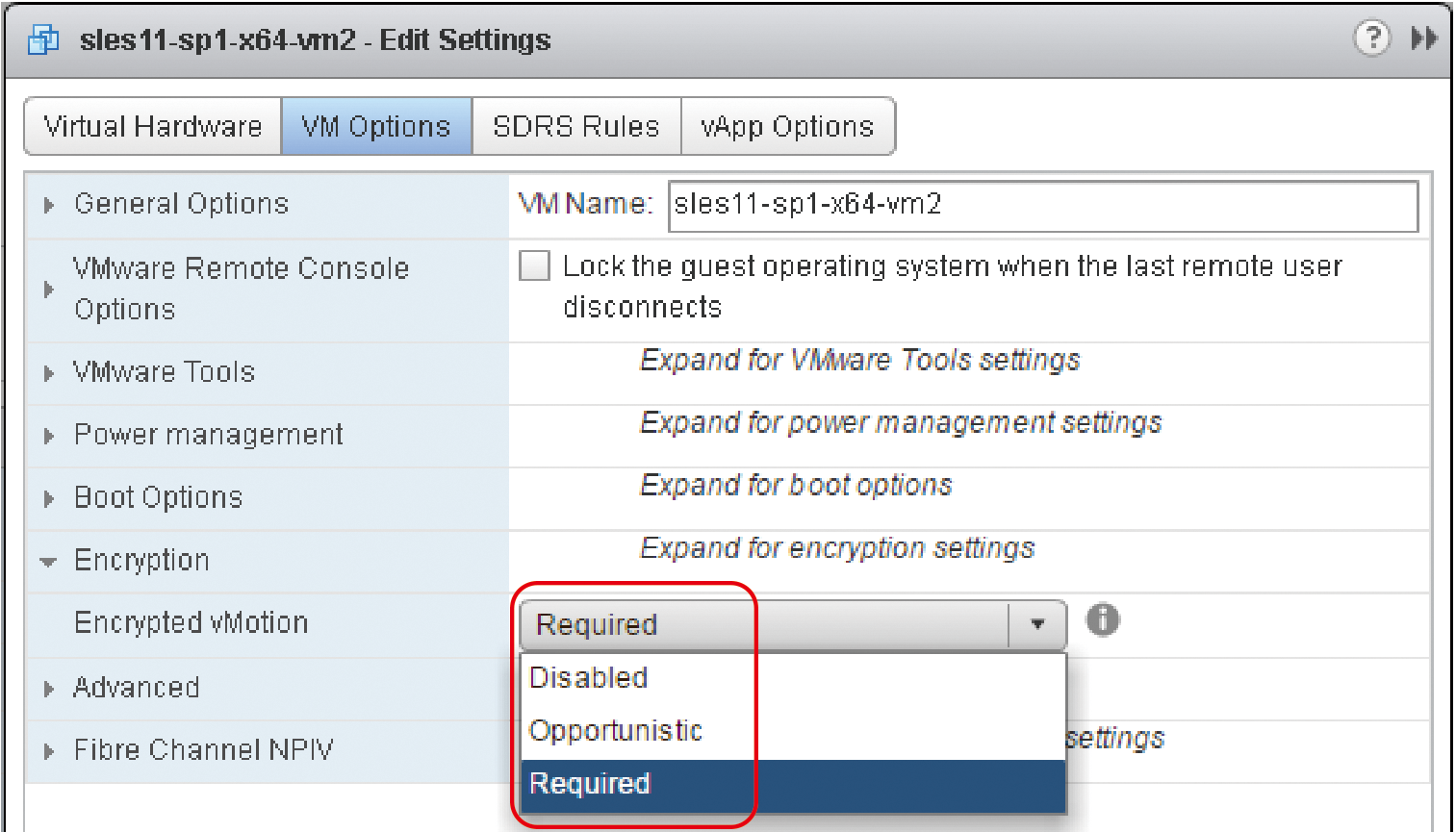Select the VM Options tab

[376, 126]
